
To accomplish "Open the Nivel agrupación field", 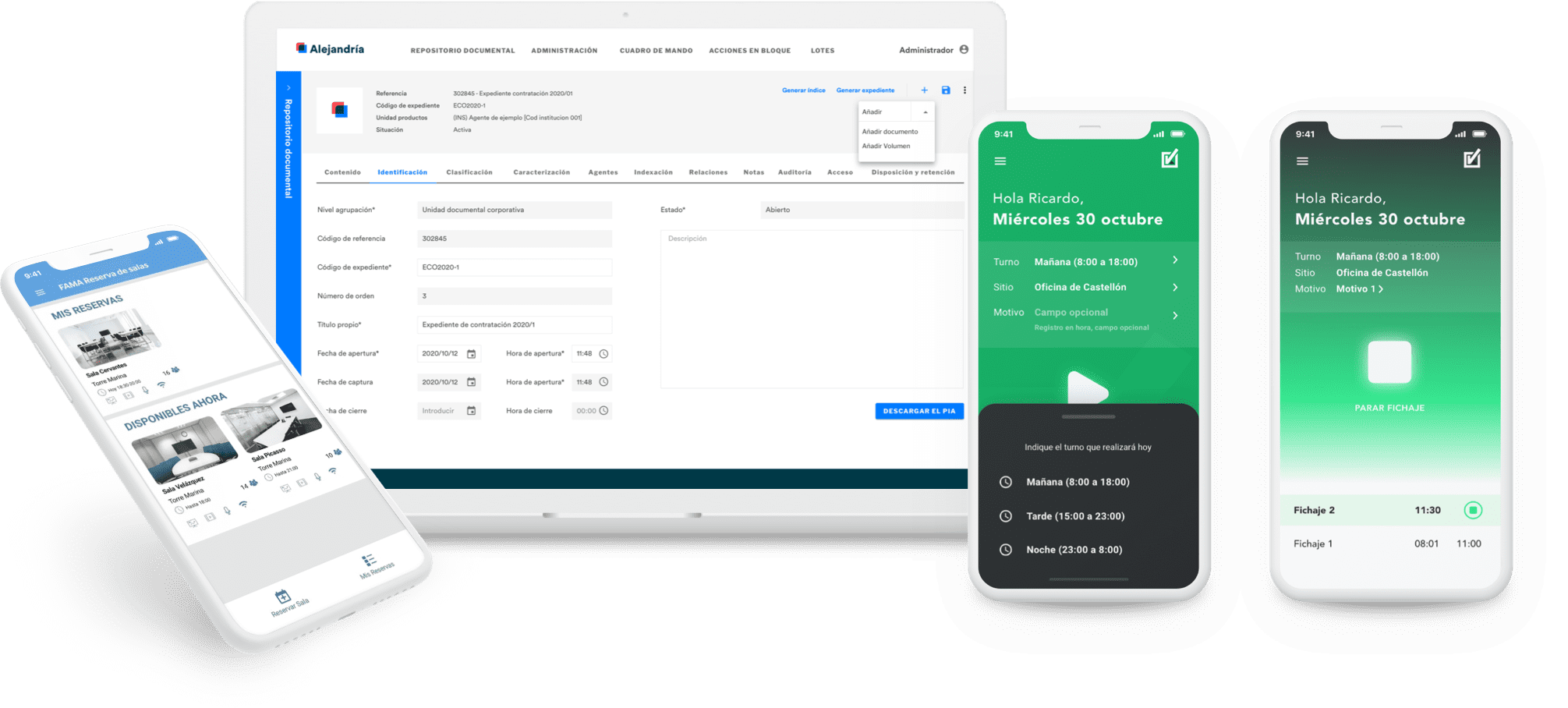I will point(515,210).
